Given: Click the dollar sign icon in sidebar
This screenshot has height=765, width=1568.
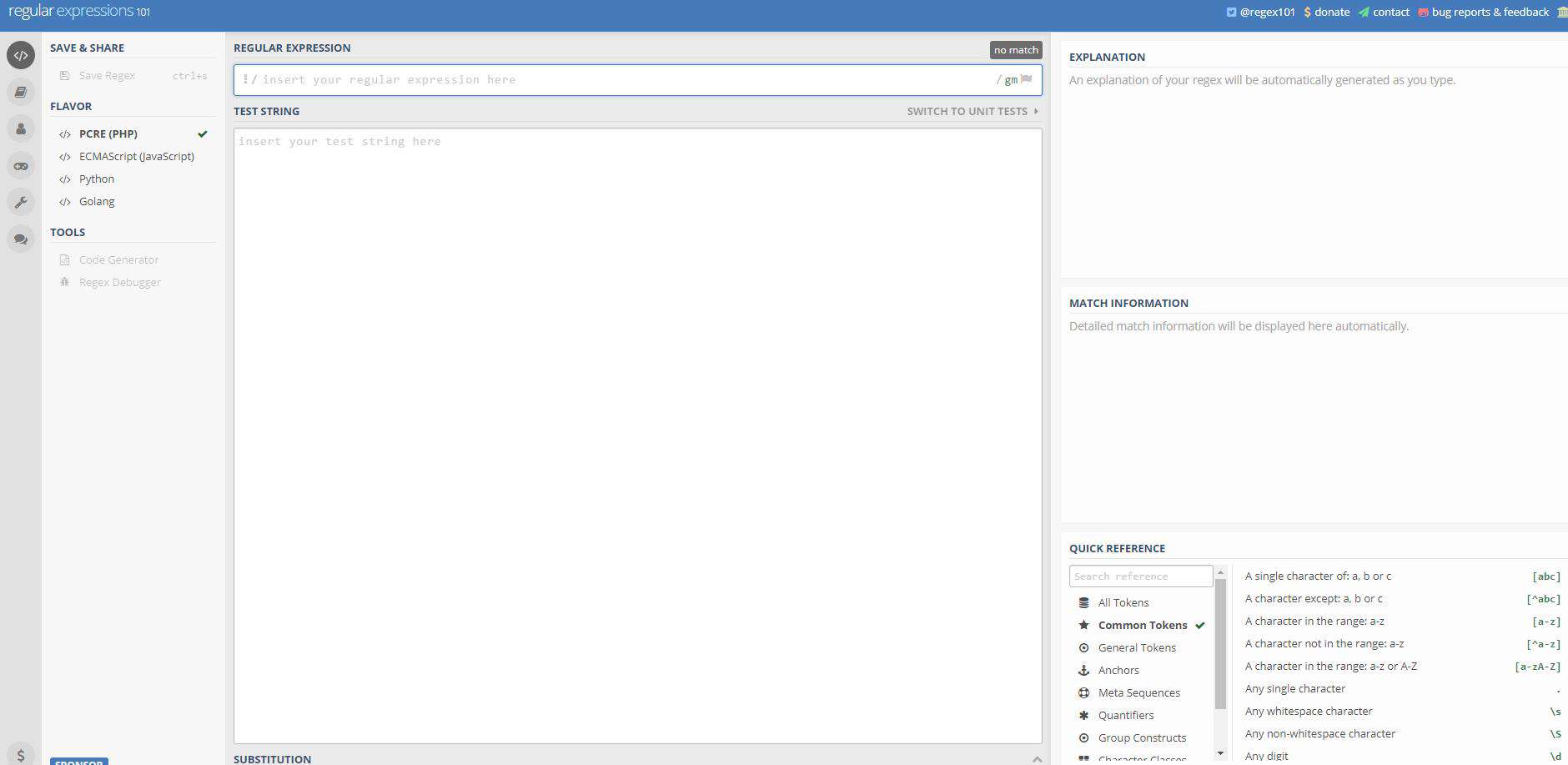Looking at the screenshot, I should pyautogui.click(x=21, y=753).
